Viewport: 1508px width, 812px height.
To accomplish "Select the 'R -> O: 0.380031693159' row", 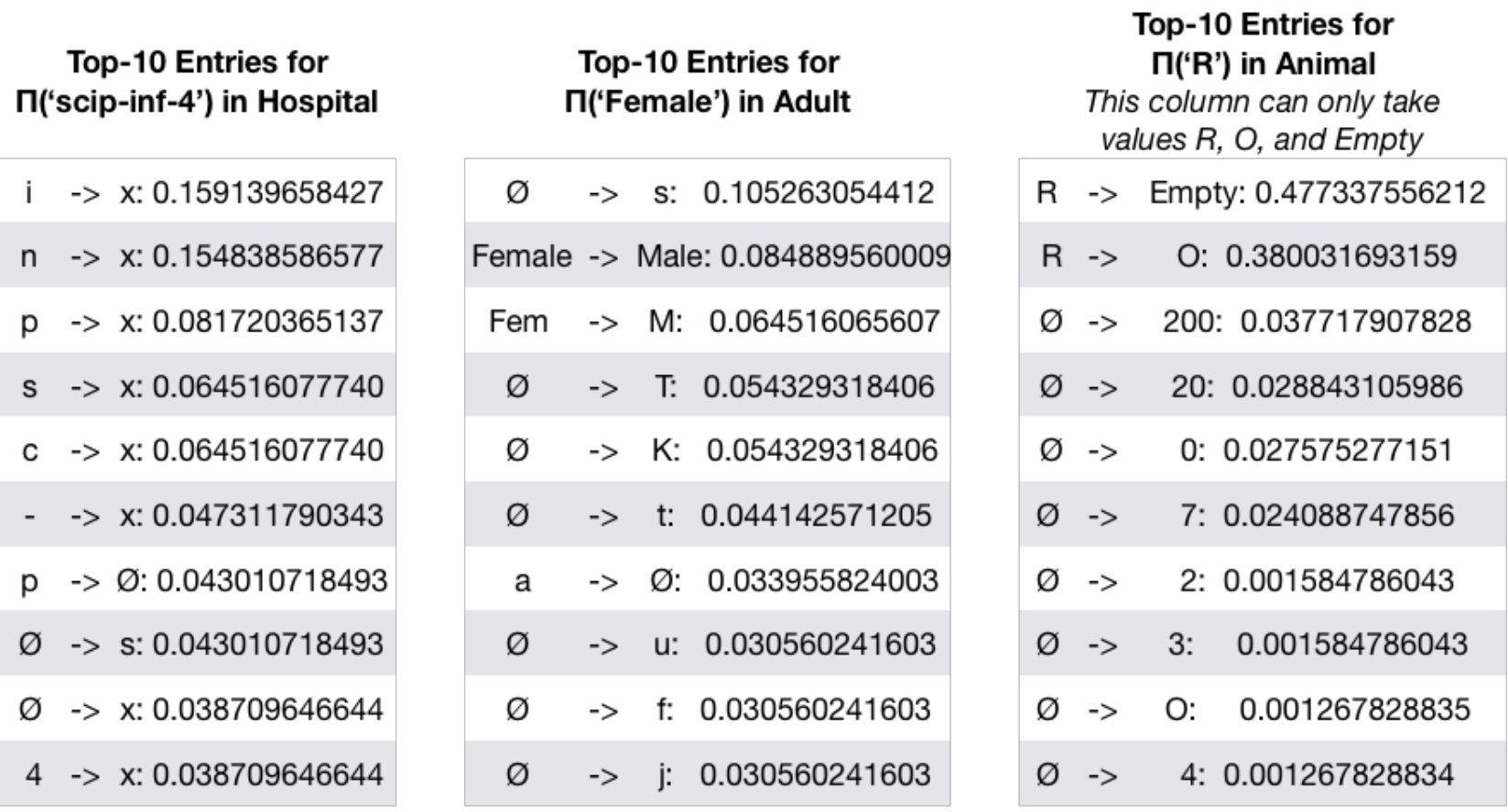I will [x=1263, y=255].
